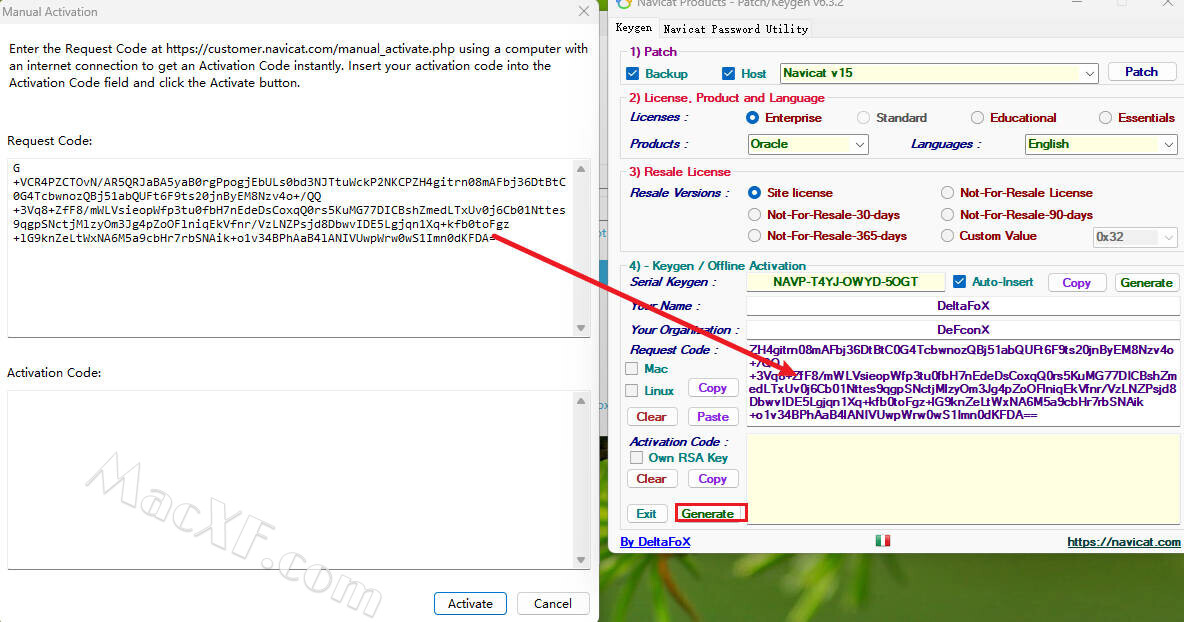The height and width of the screenshot is (622, 1184).
Task: Enable the Own RSA Key checkbox
Action: (x=634, y=458)
